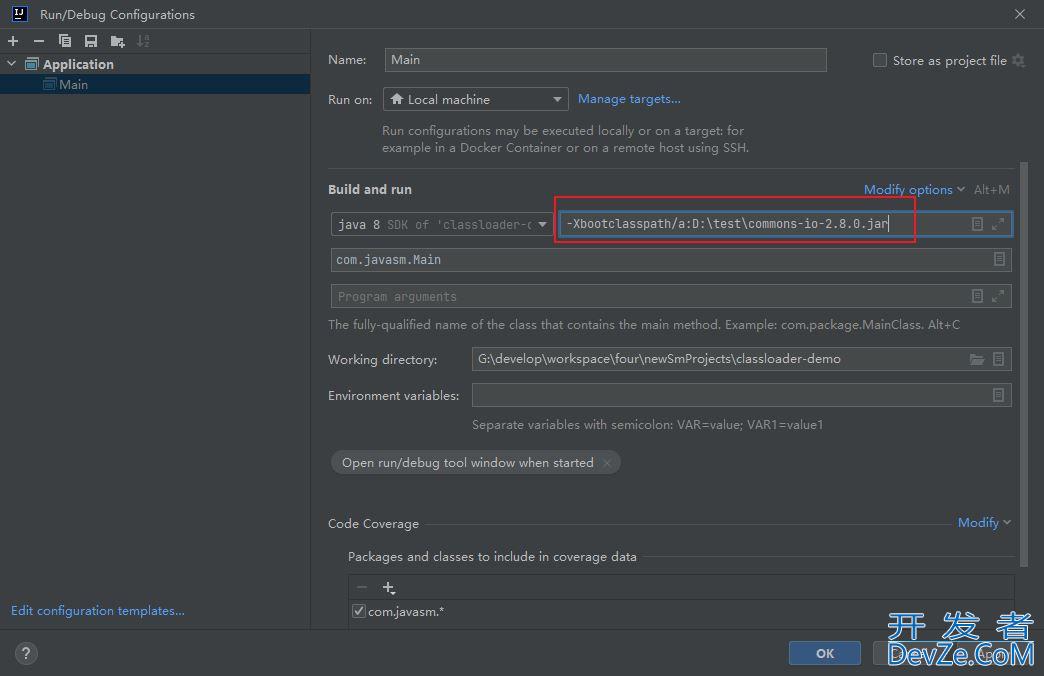The height and width of the screenshot is (676, 1044).
Task: Open the java 8 SDK dropdown
Action: pos(441,224)
